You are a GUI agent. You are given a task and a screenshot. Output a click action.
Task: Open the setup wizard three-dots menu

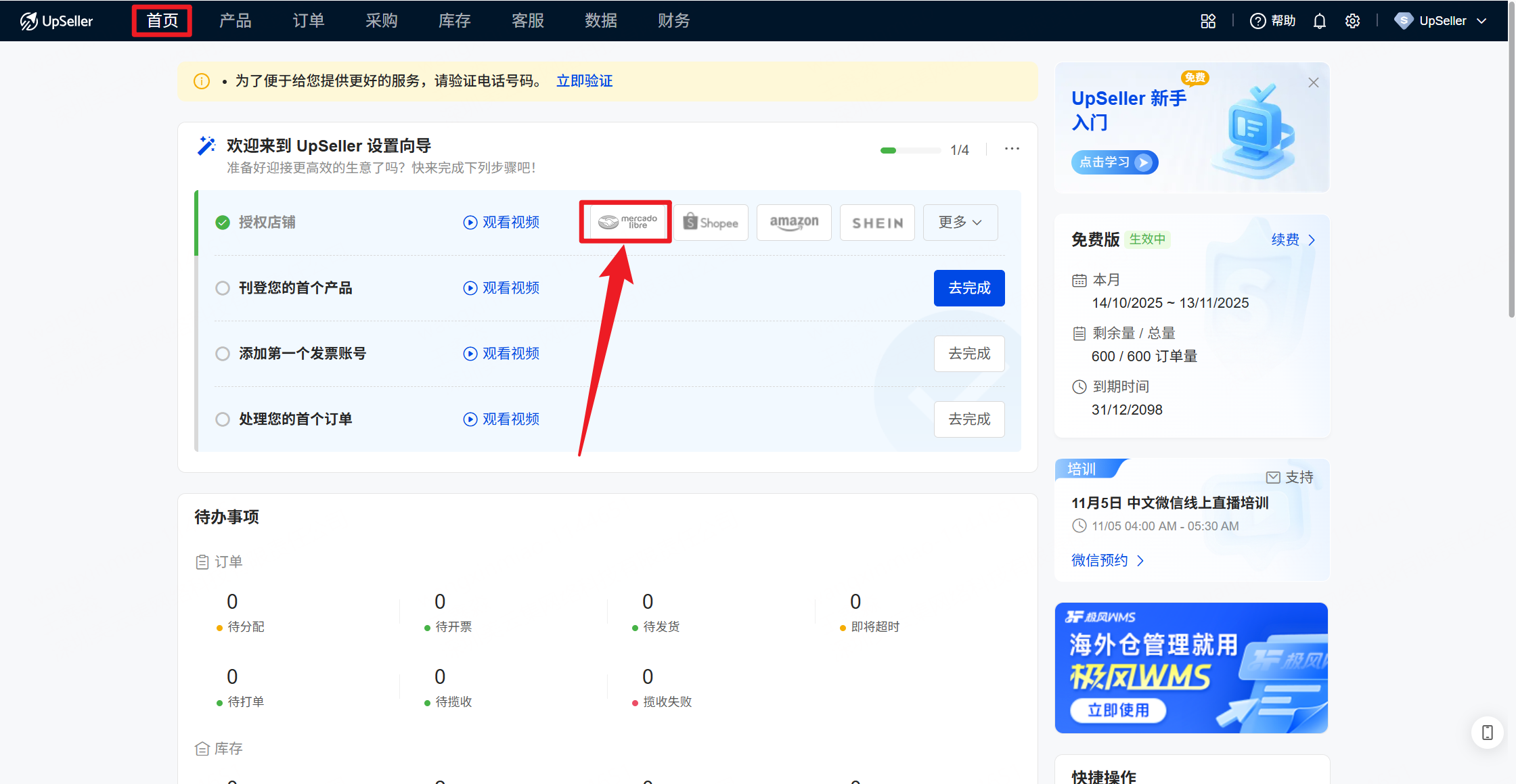(1012, 149)
